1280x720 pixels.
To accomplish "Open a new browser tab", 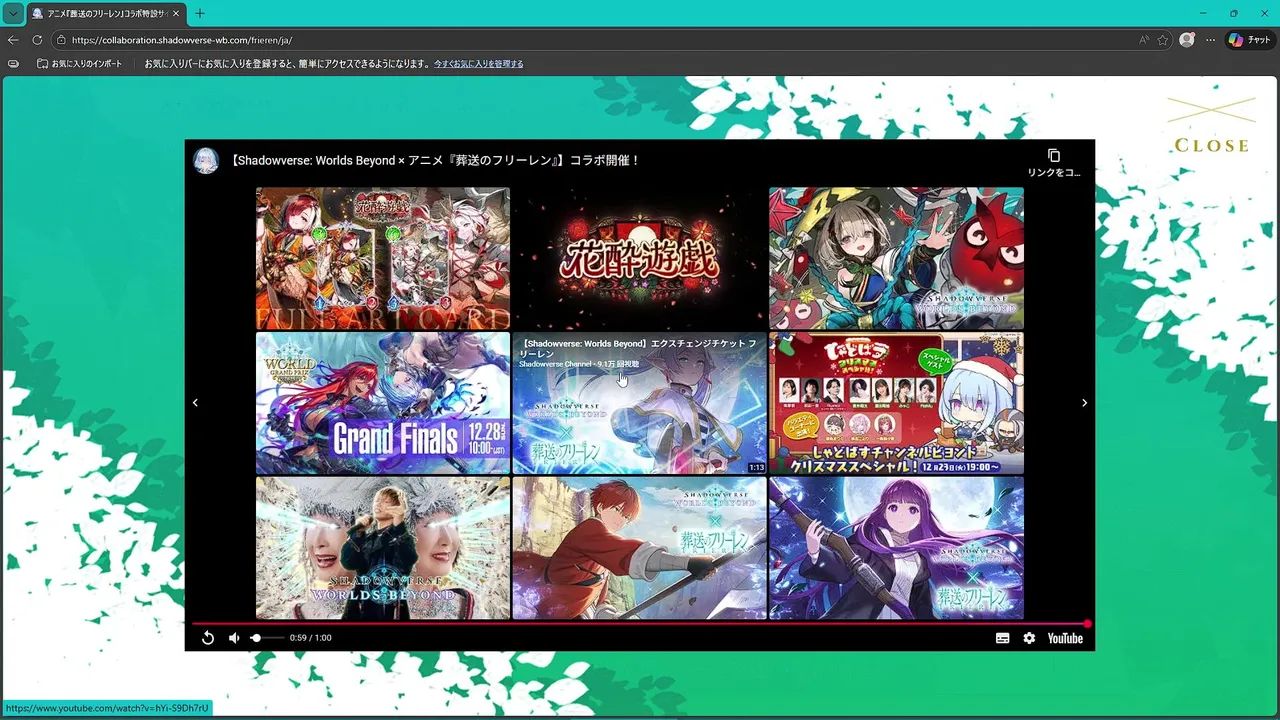I will (200, 13).
